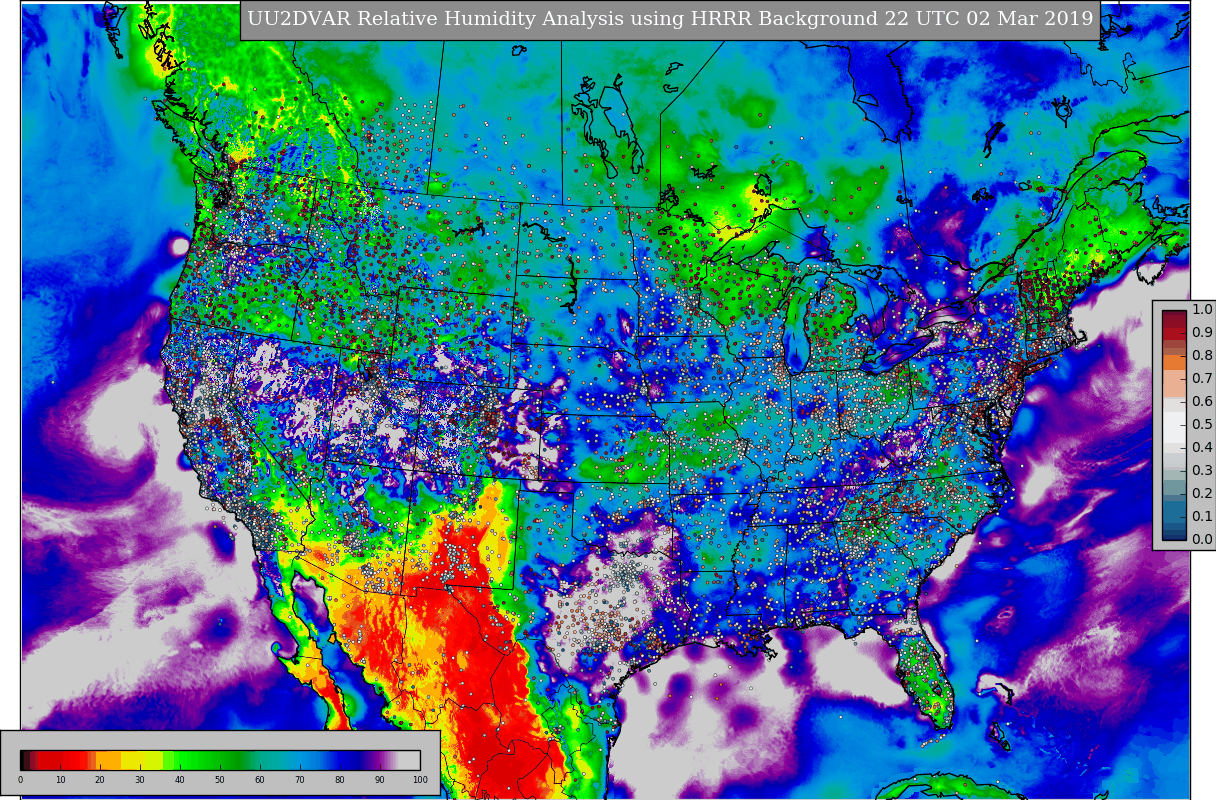The width and height of the screenshot is (1216, 800).
Task: Click the '70' tick label on humidity colorbar
Action: 300,780
